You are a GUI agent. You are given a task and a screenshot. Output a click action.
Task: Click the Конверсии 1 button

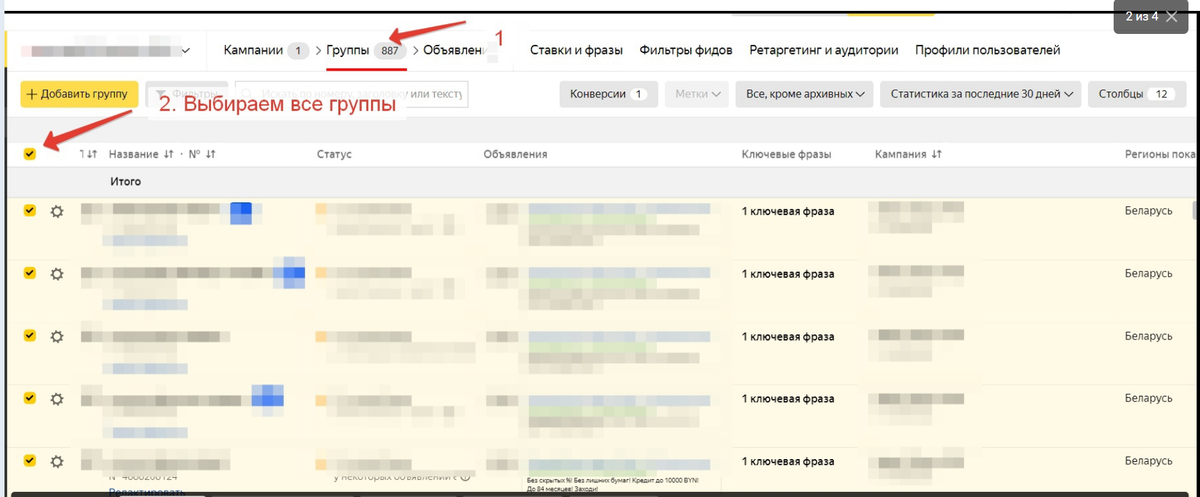point(608,94)
